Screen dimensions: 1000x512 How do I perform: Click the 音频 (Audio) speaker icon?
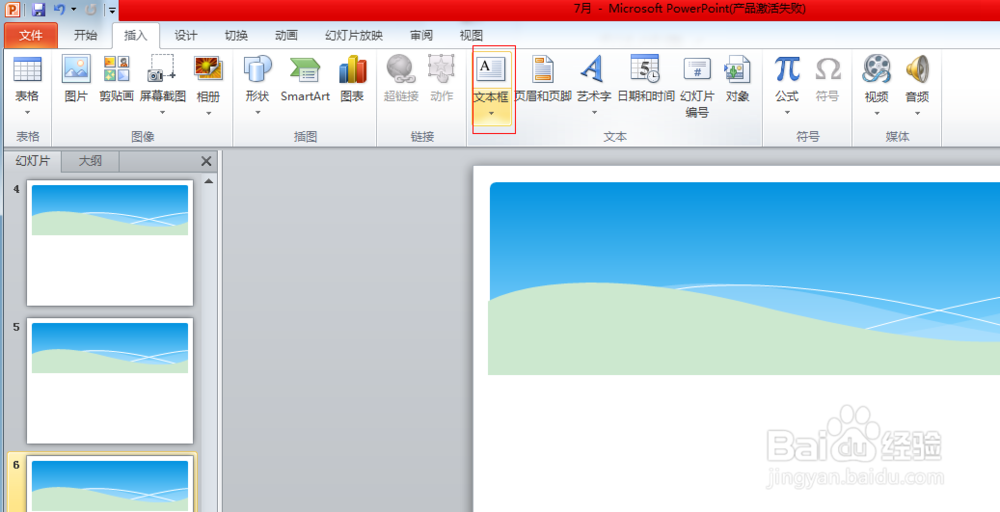pos(917,69)
